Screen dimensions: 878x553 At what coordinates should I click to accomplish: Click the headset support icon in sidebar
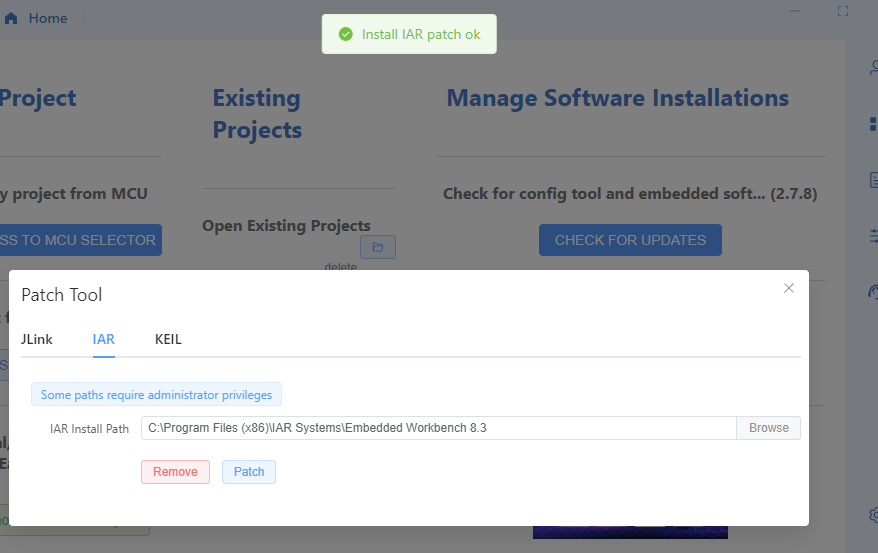point(872,292)
